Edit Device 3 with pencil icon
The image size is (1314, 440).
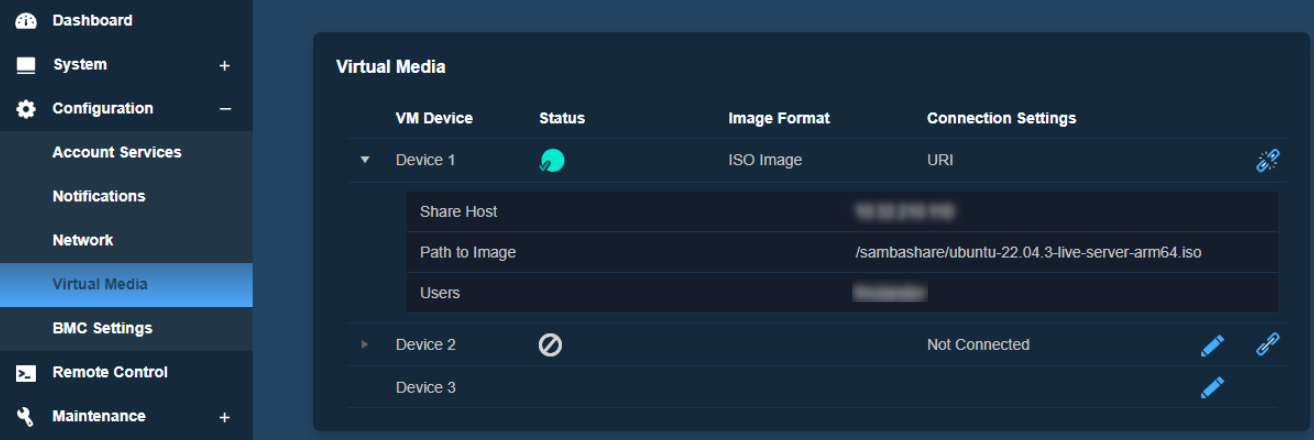(1212, 388)
